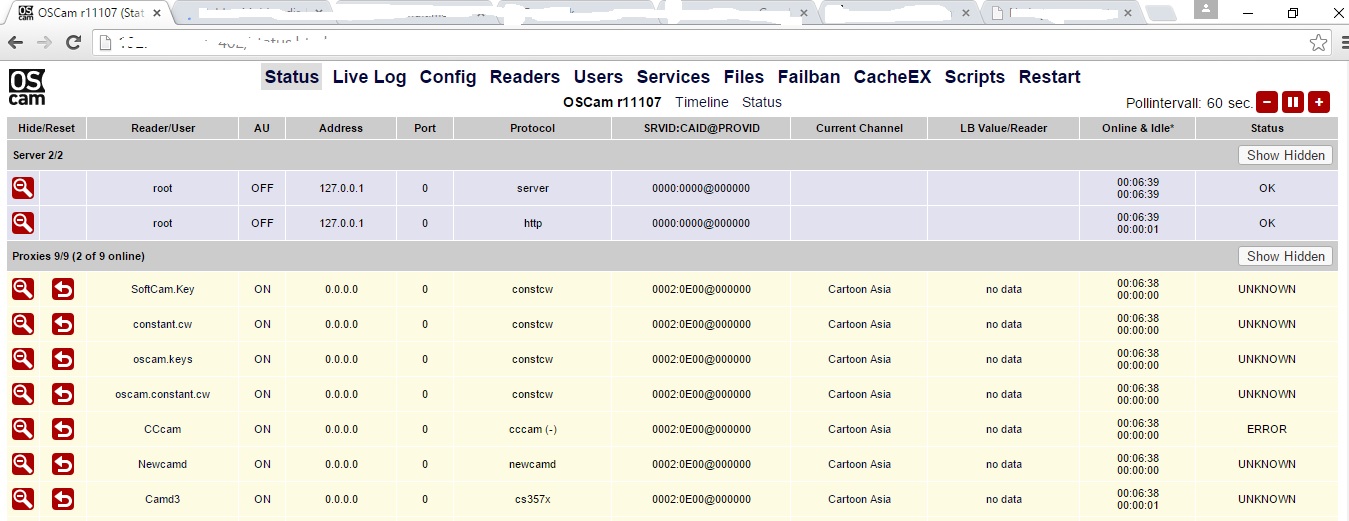1349x521 pixels.
Task: Reset the CCcam reader with arrow icon
Action: pos(63,429)
